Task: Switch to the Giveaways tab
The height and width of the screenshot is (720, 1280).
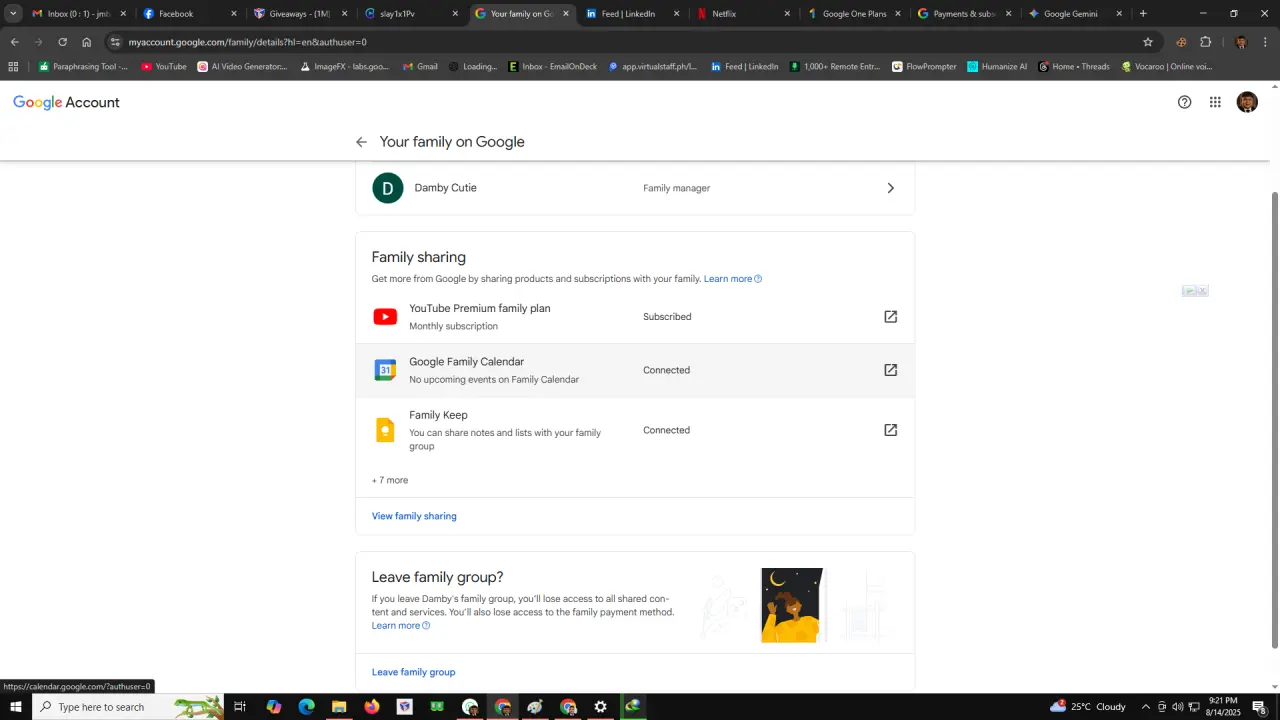Action: tap(298, 14)
